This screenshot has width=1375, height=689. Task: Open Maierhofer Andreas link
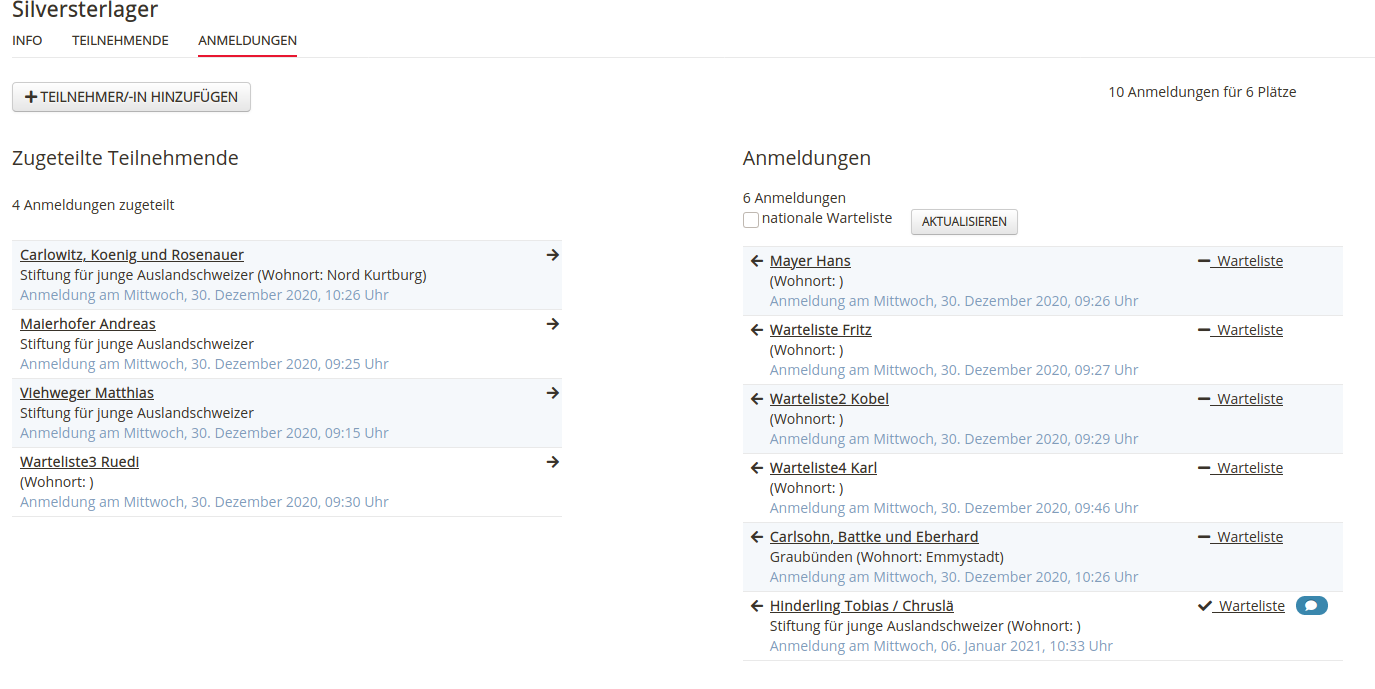[x=88, y=324]
